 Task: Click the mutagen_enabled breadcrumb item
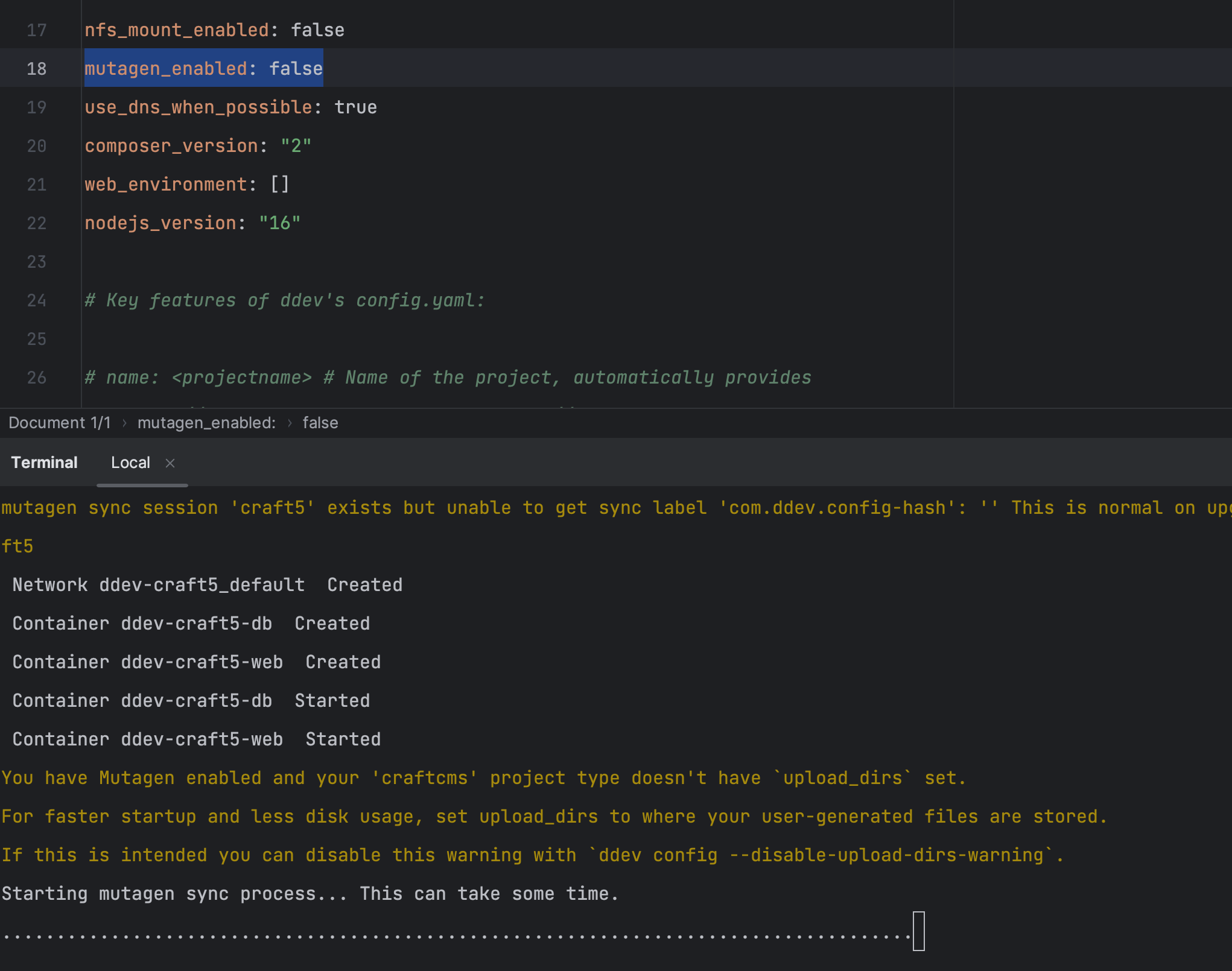tap(206, 422)
